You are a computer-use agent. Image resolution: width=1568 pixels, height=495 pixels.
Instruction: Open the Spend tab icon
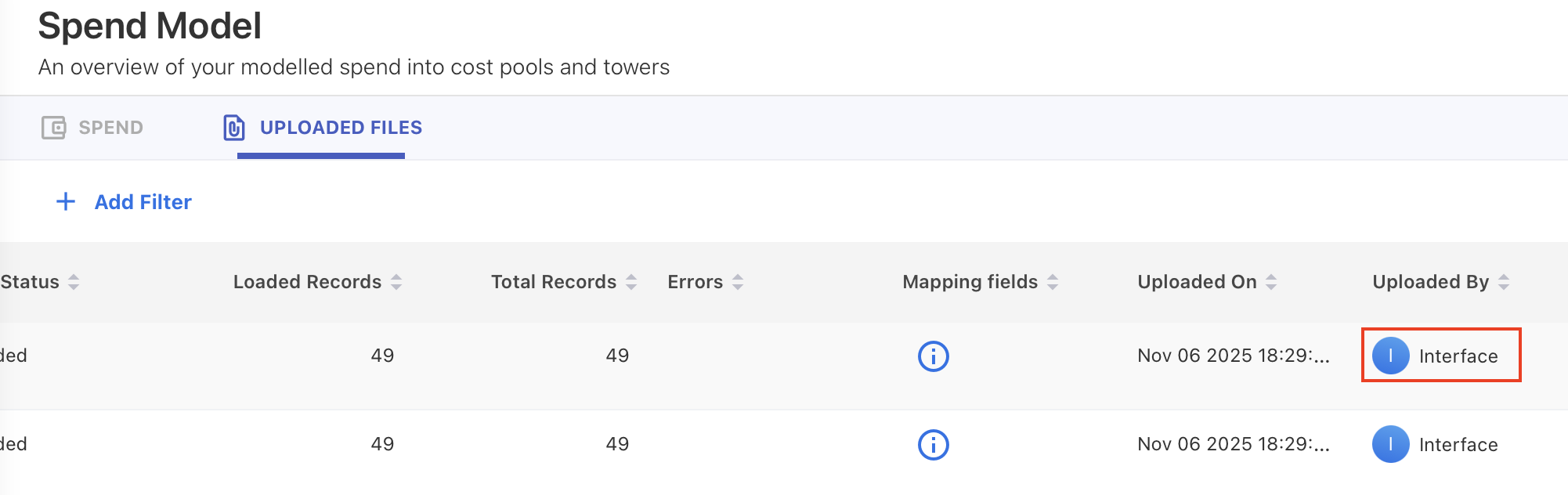[54, 127]
